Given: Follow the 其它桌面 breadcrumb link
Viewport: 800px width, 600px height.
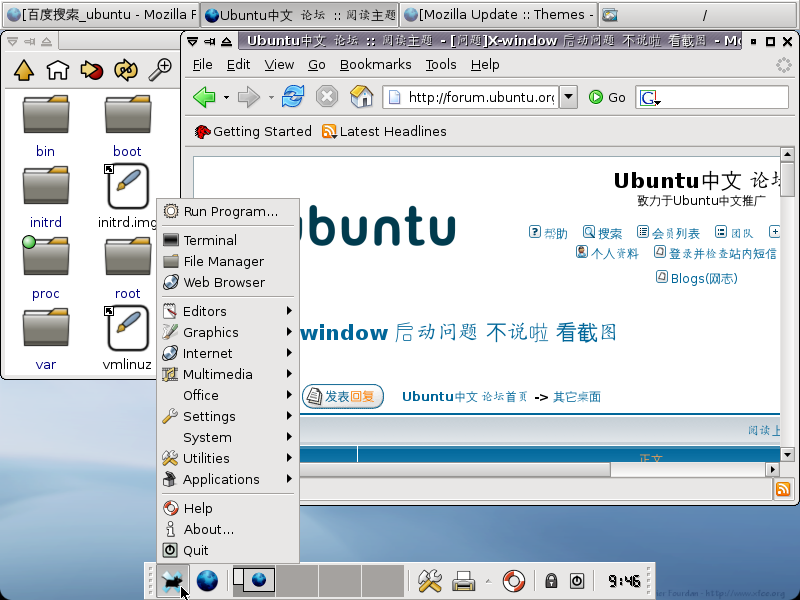Looking at the screenshot, I should coord(577,397).
